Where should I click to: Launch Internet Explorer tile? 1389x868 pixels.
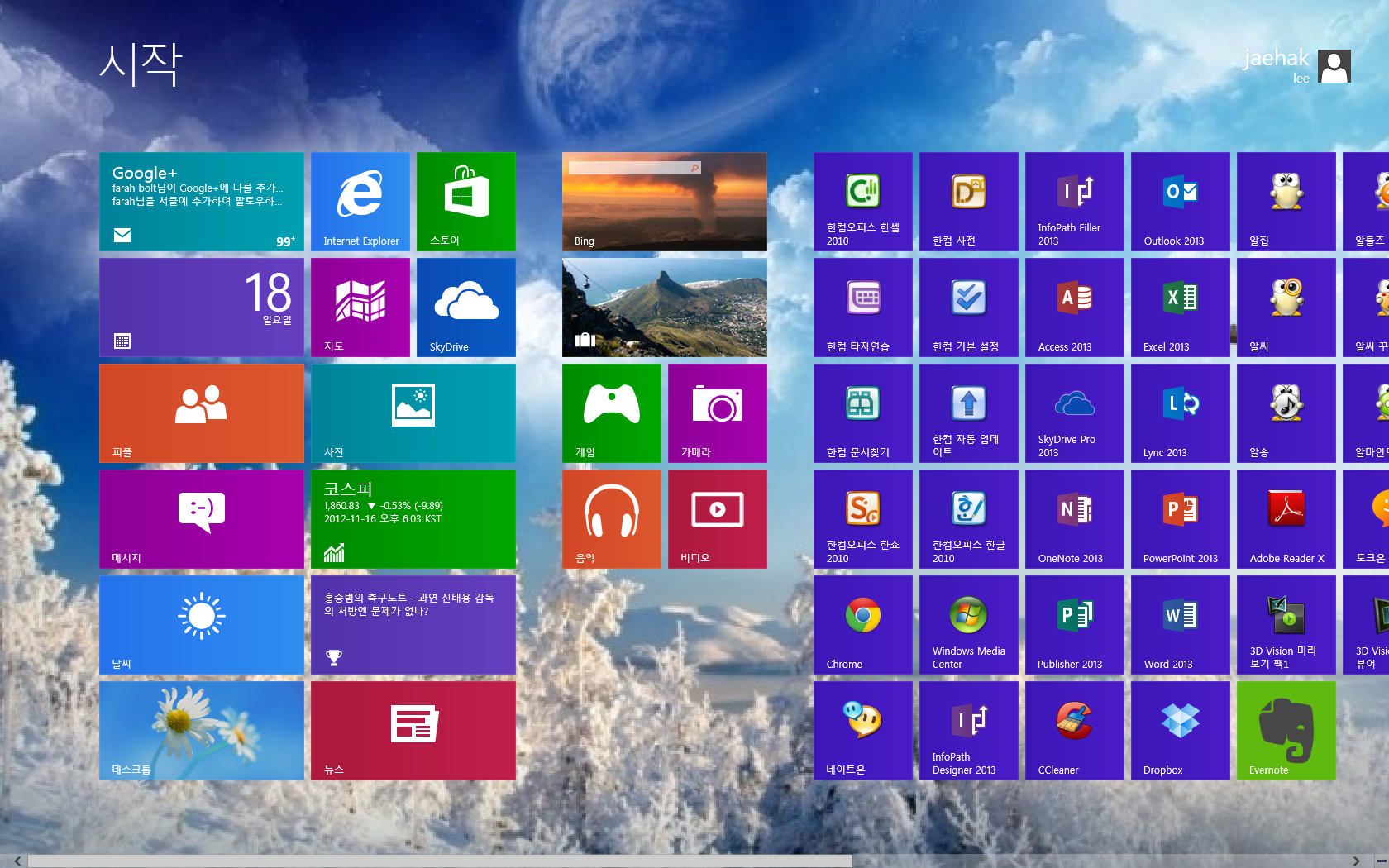(360, 202)
